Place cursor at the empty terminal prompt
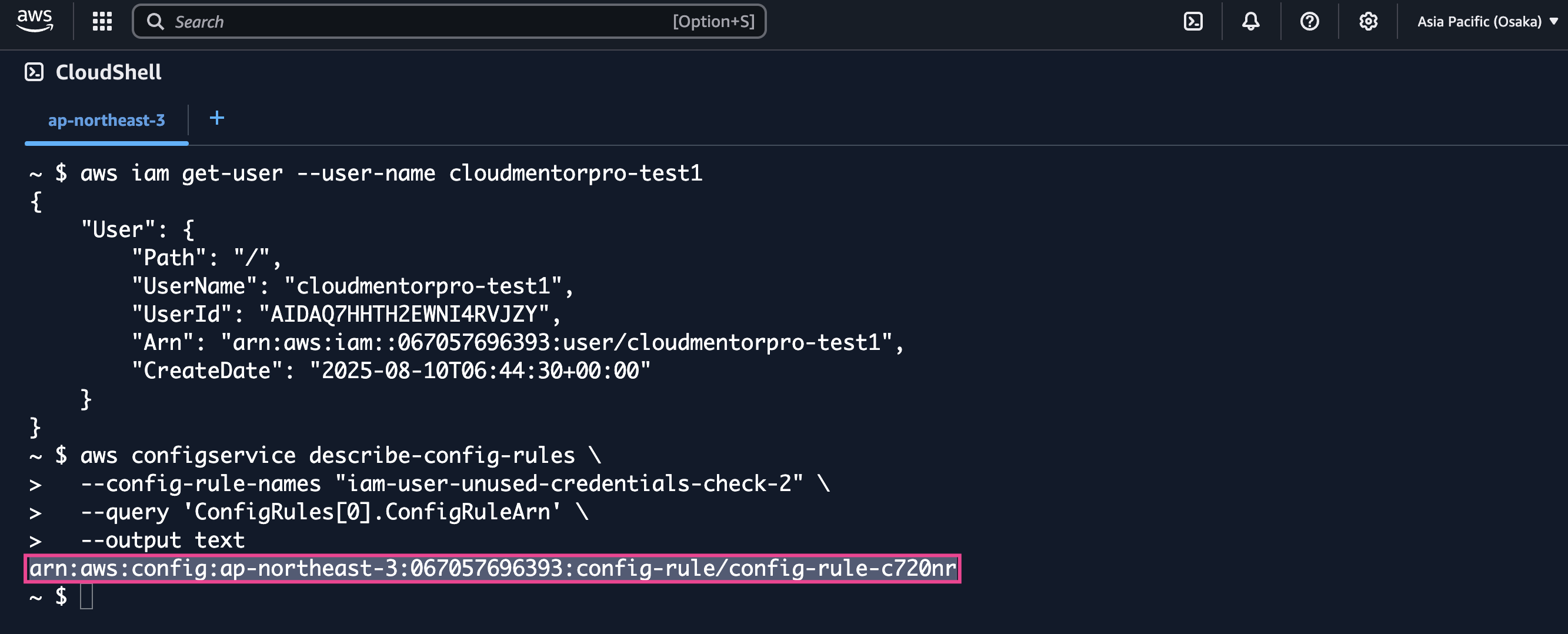The width and height of the screenshot is (1568, 634). tap(86, 596)
